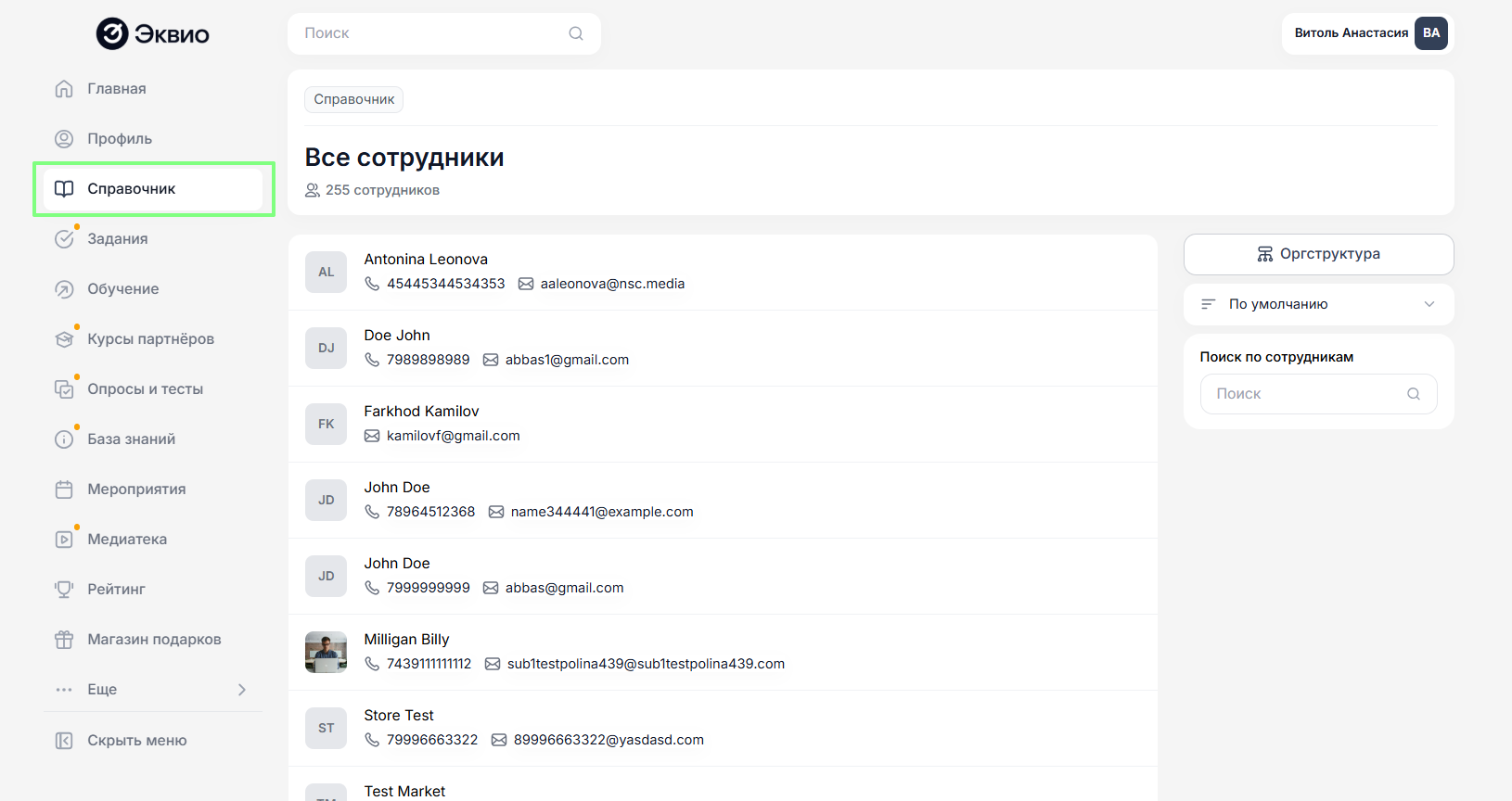Click email 89996663322@yasdasd.com

609,740
